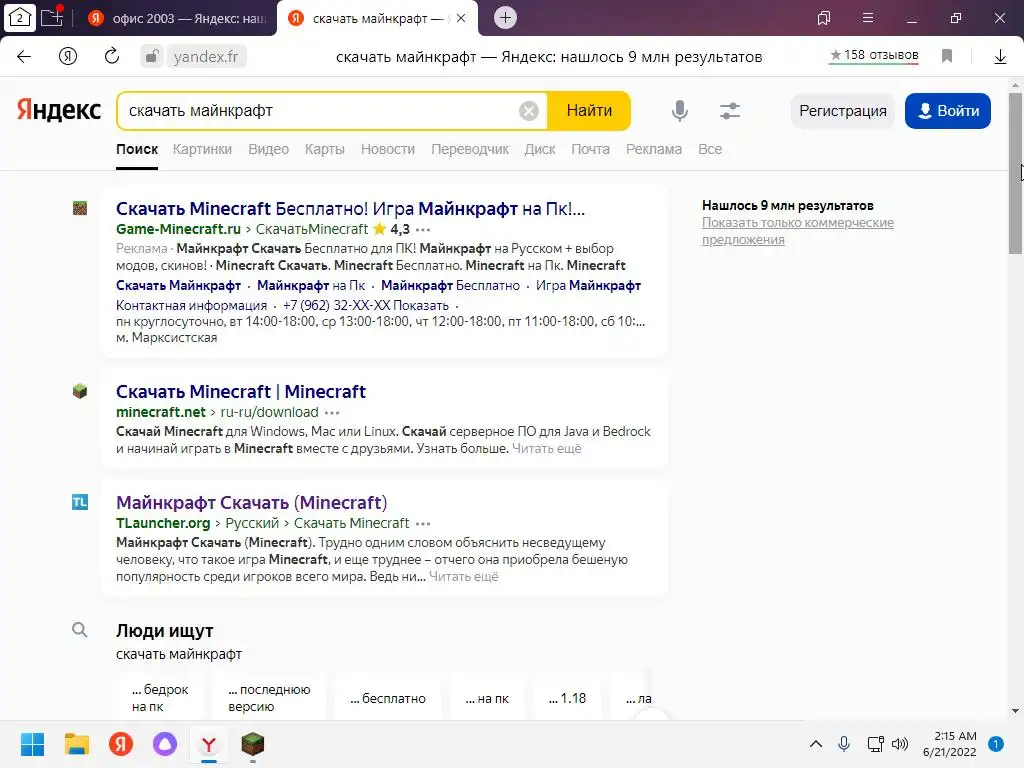Reload the page

pyautogui.click(x=112, y=56)
